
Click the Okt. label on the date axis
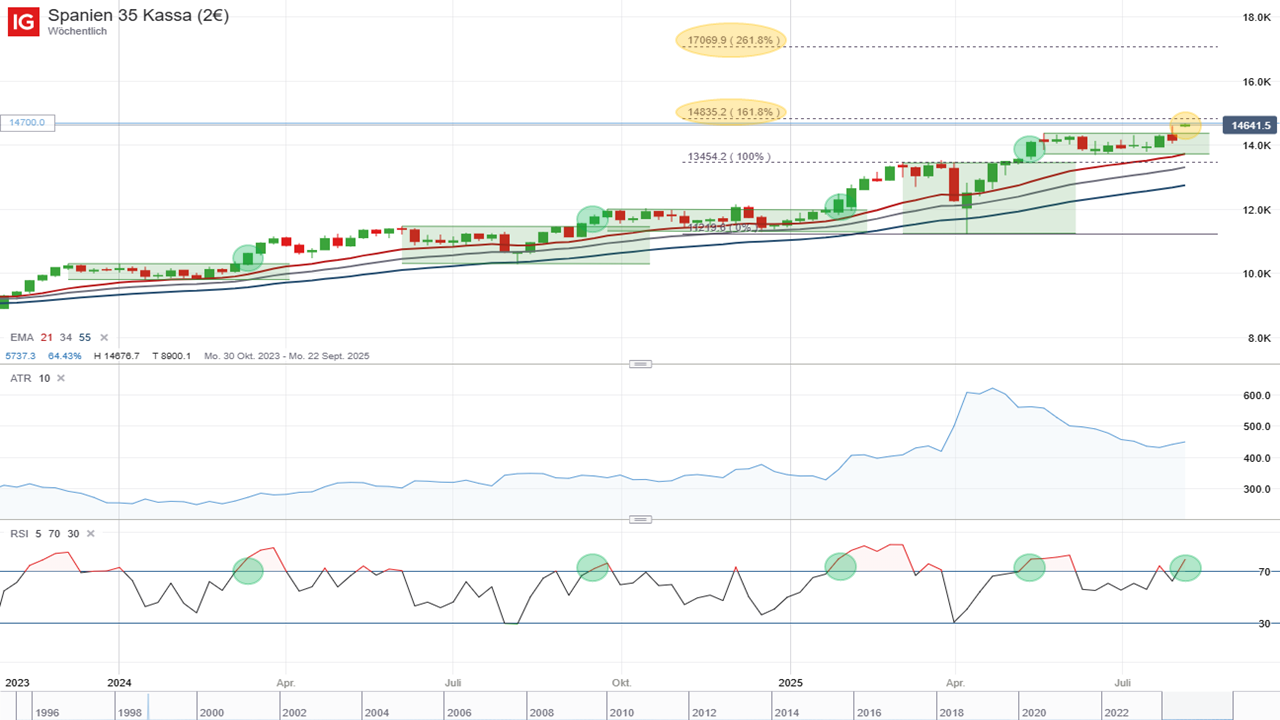pos(621,683)
